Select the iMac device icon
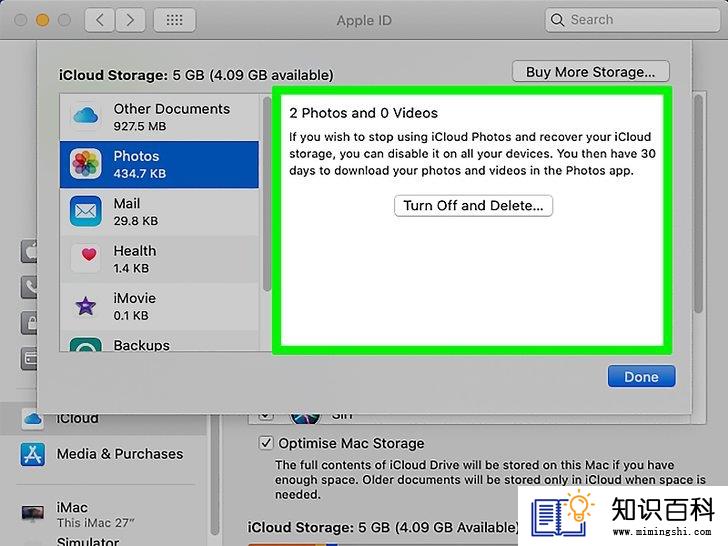Screen dimensions: 728x546 pyautogui.click(x=33, y=514)
